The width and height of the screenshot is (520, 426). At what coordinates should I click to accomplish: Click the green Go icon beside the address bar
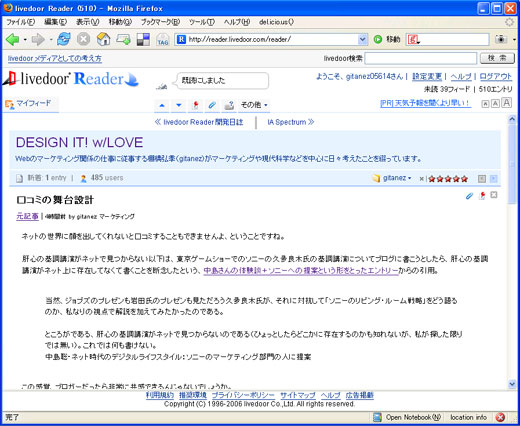[x=378, y=39]
